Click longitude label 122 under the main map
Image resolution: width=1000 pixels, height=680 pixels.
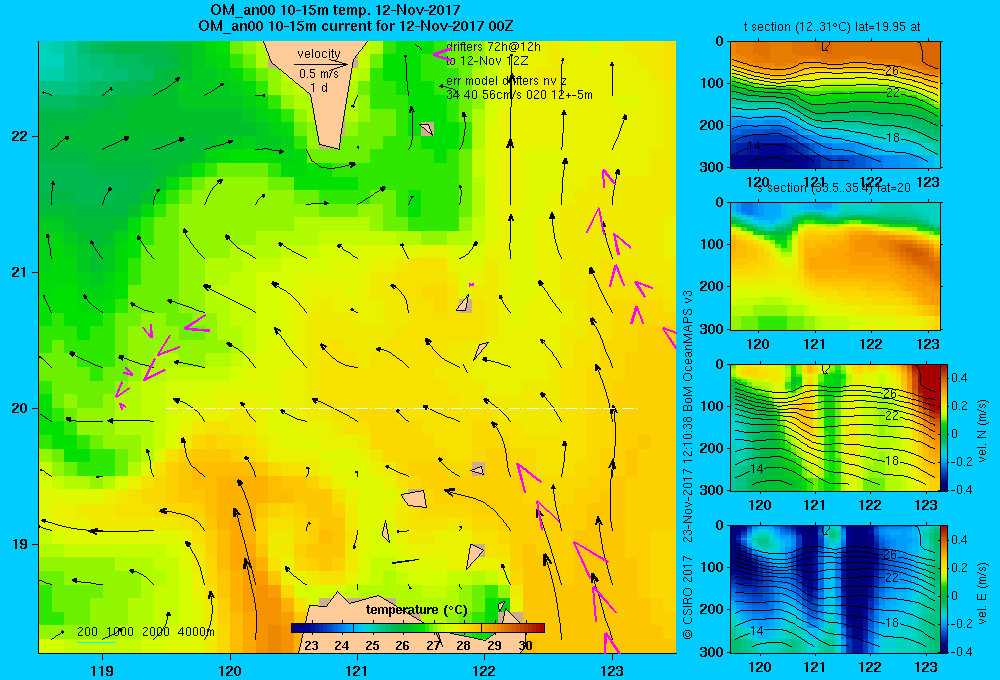point(485,670)
